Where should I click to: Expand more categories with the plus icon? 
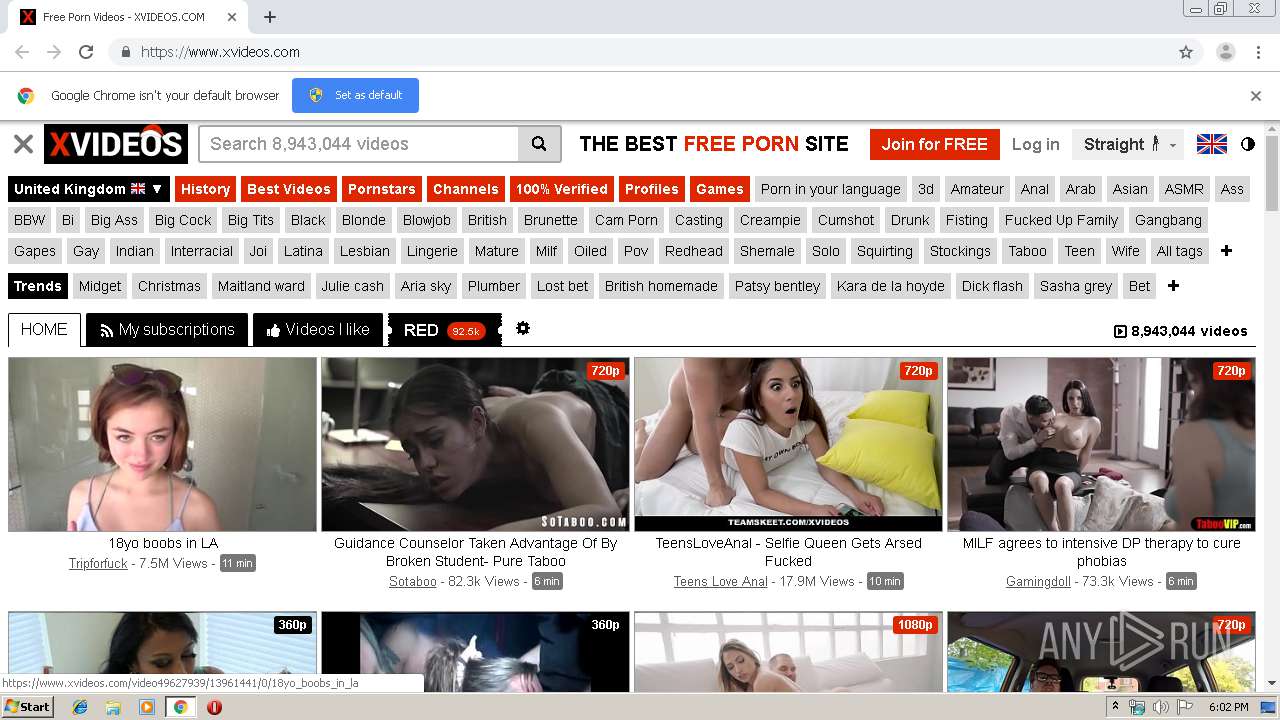tap(1226, 251)
